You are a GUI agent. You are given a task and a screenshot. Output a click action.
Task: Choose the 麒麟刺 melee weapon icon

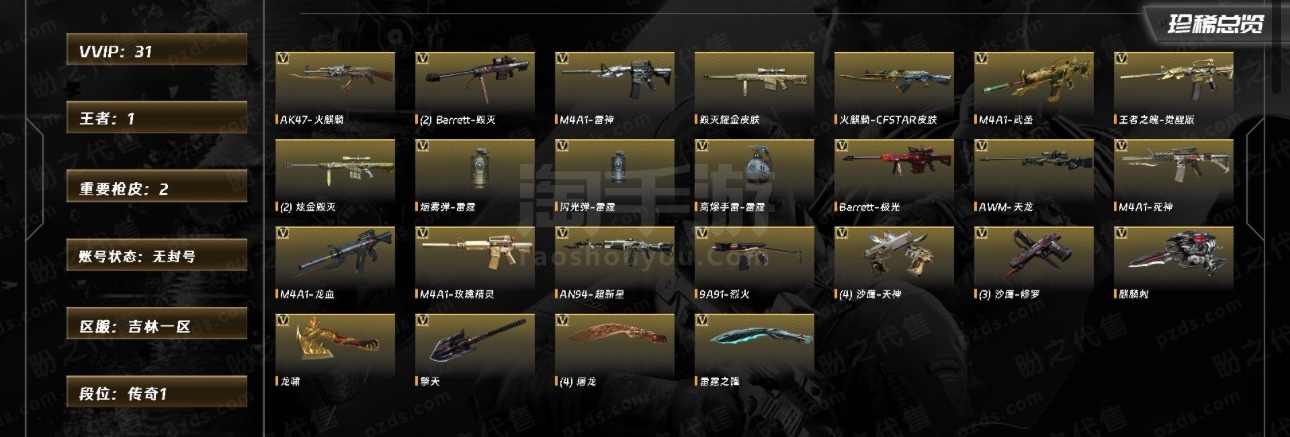[1174, 256]
